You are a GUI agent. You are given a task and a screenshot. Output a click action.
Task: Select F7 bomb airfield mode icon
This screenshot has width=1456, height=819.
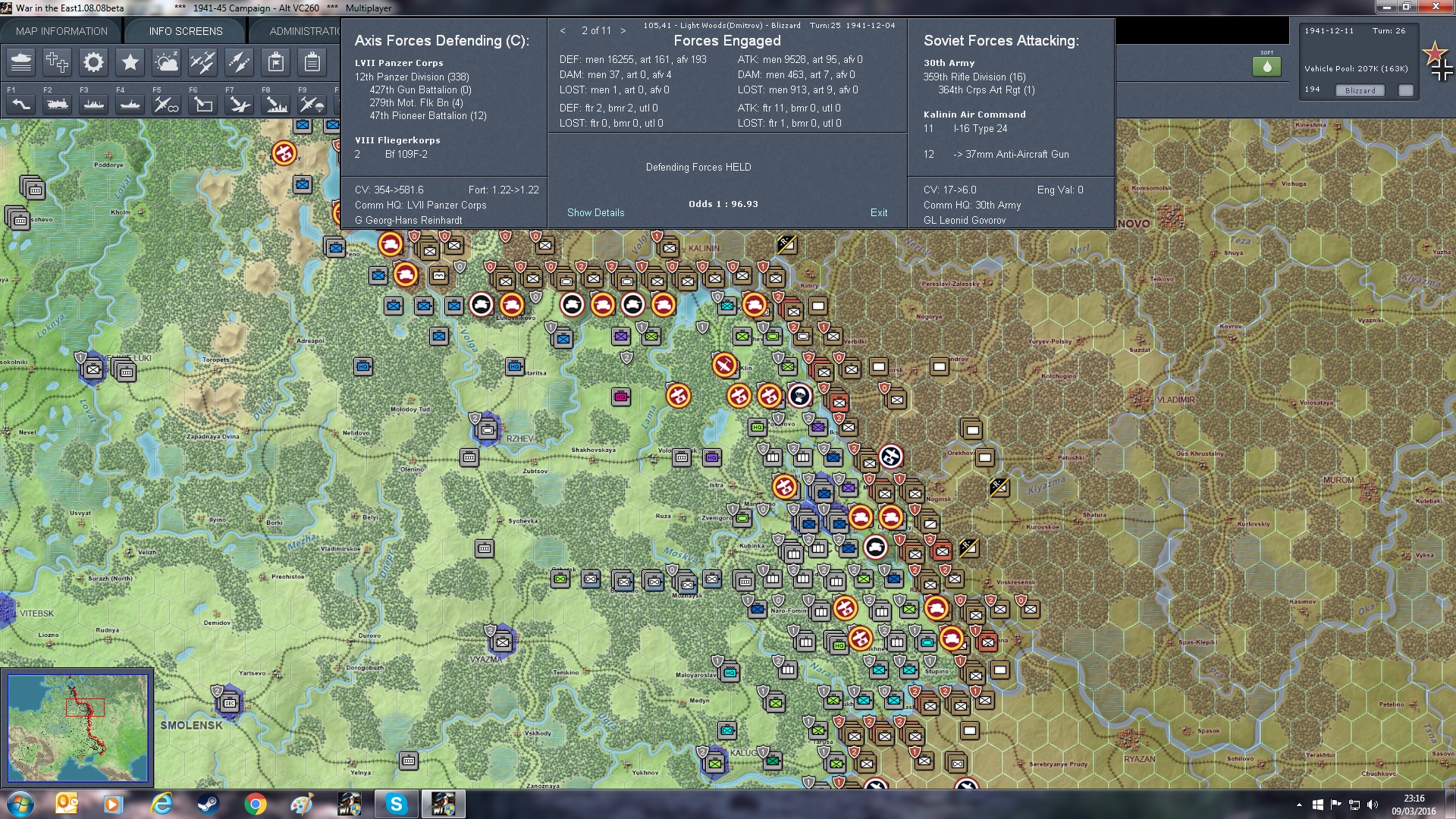click(x=240, y=105)
